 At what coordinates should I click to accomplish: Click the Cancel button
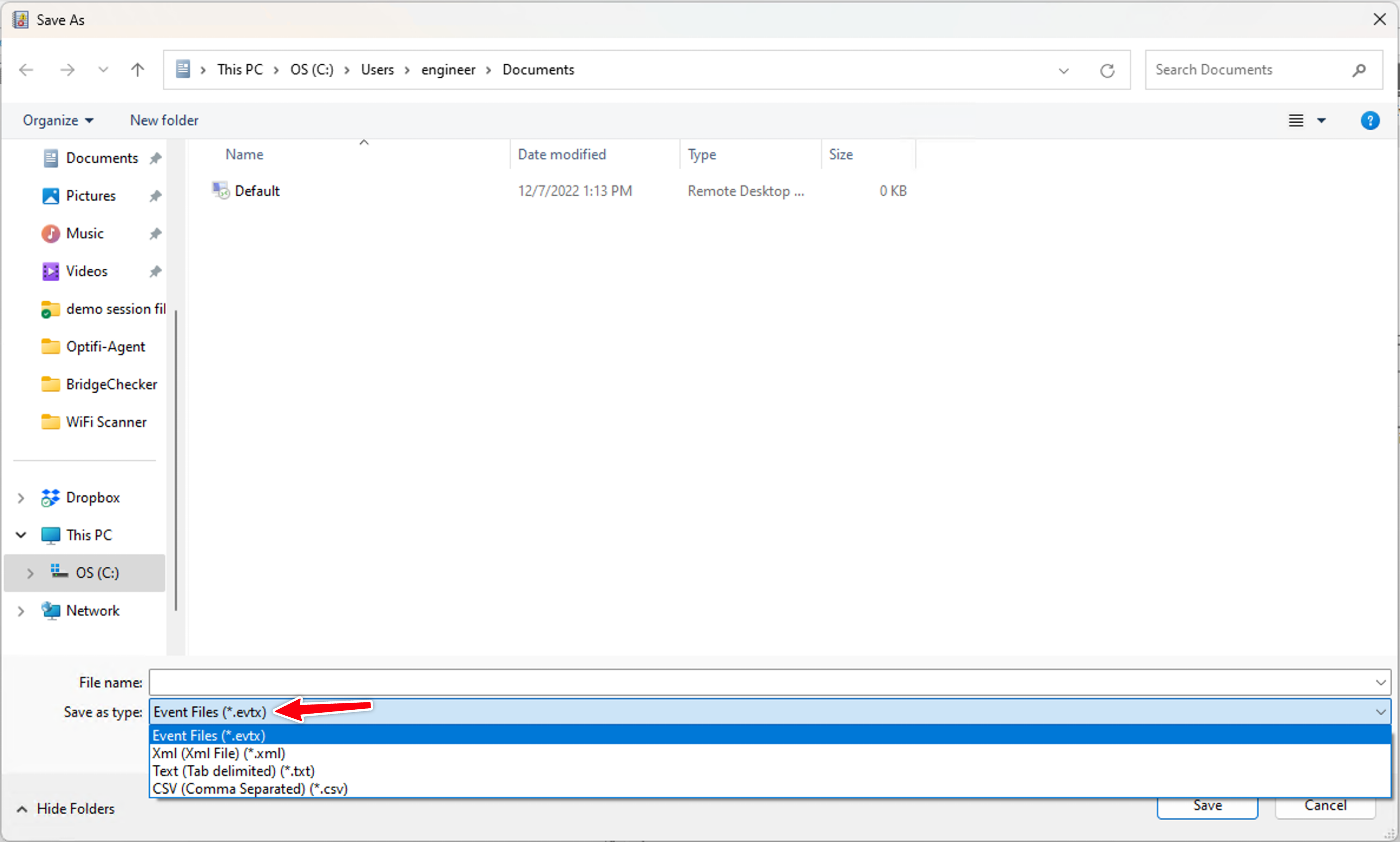pos(1325,807)
